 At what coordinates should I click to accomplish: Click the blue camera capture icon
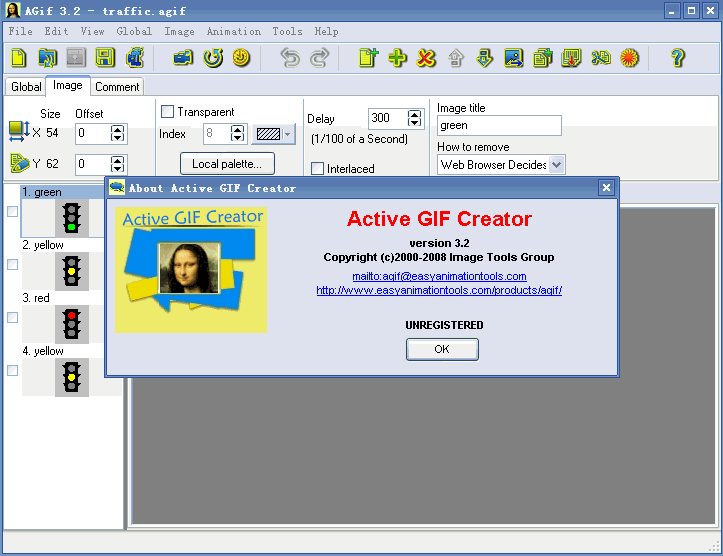pyautogui.click(x=184, y=58)
